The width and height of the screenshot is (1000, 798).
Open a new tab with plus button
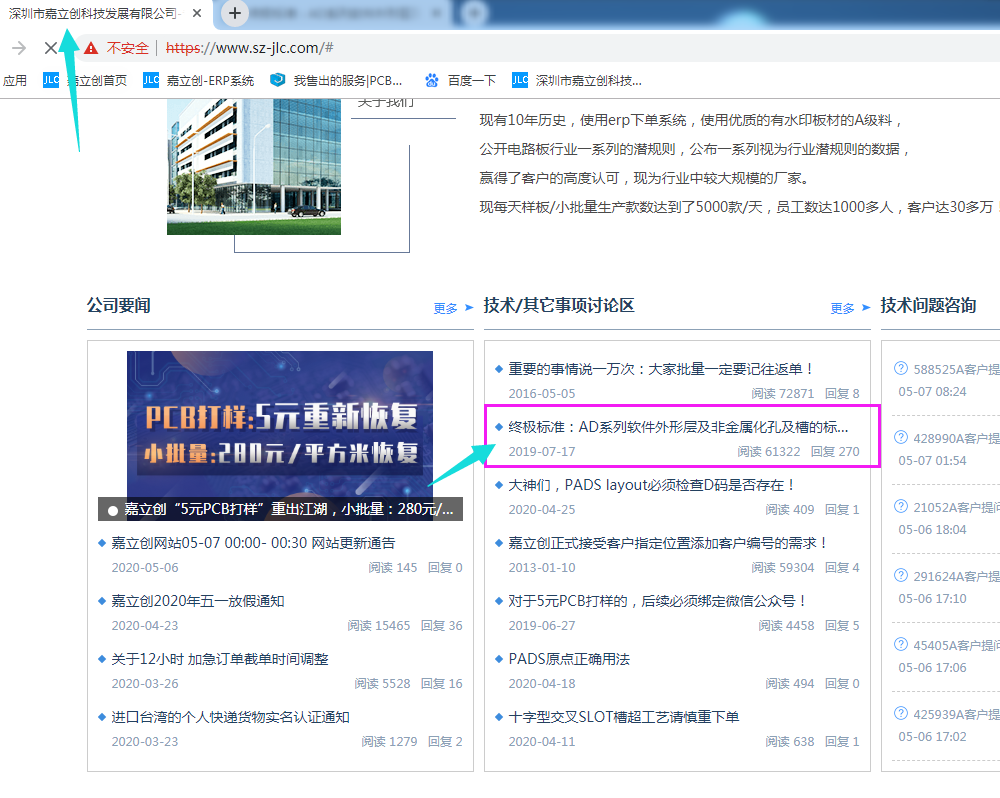(x=234, y=13)
